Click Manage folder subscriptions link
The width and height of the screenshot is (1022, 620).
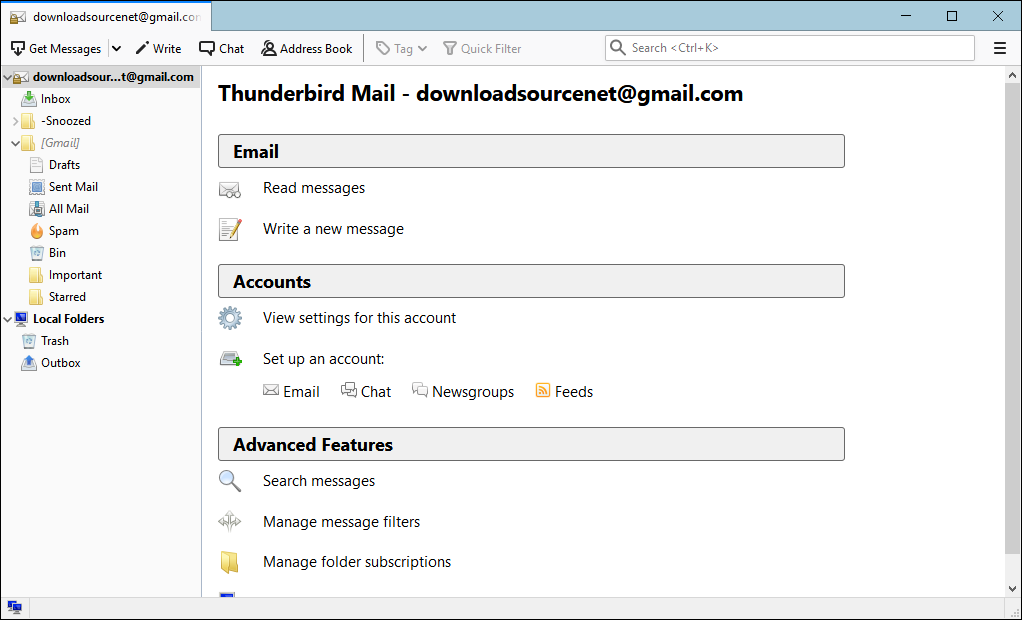coord(357,561)
